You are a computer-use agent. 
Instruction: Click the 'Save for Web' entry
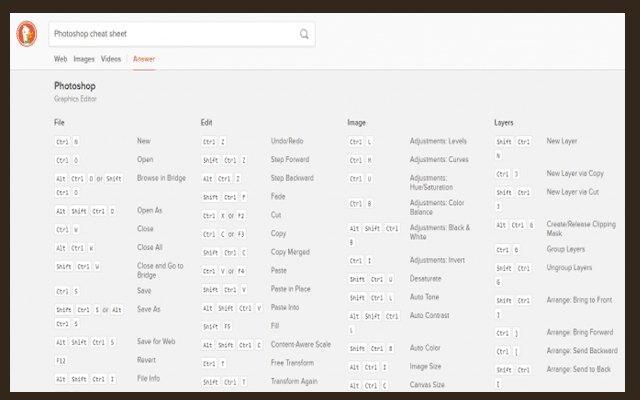point(158,343)
